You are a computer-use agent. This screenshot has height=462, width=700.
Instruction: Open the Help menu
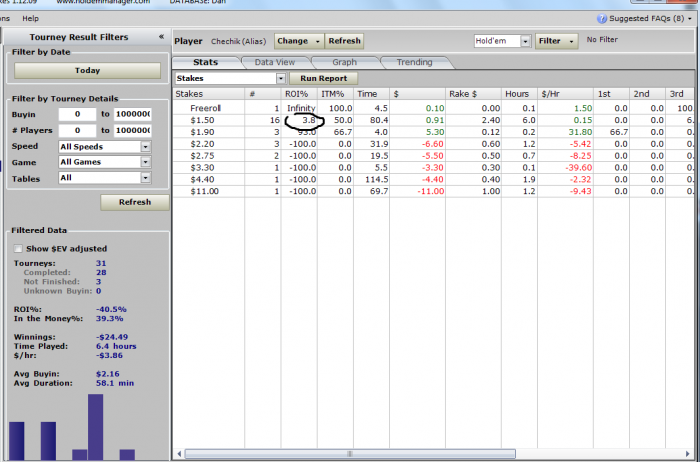[30, 18]
